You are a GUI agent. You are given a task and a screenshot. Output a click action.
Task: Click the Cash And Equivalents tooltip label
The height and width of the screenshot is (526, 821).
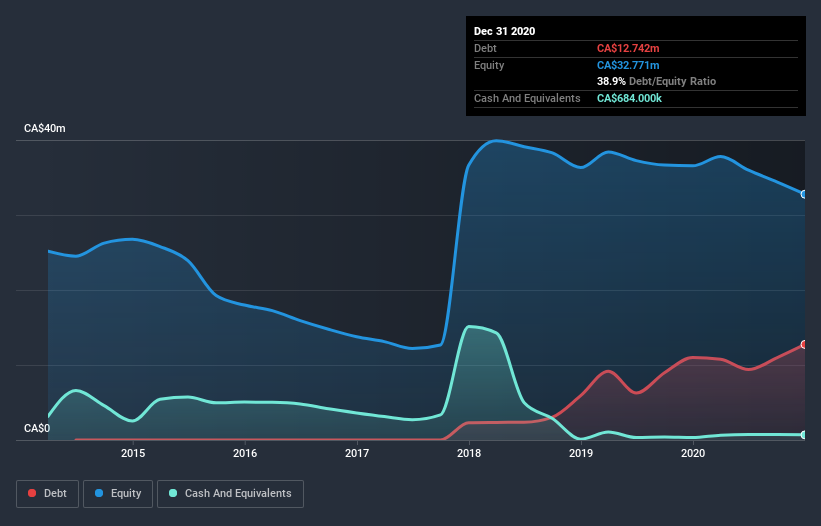pos(527,98)
